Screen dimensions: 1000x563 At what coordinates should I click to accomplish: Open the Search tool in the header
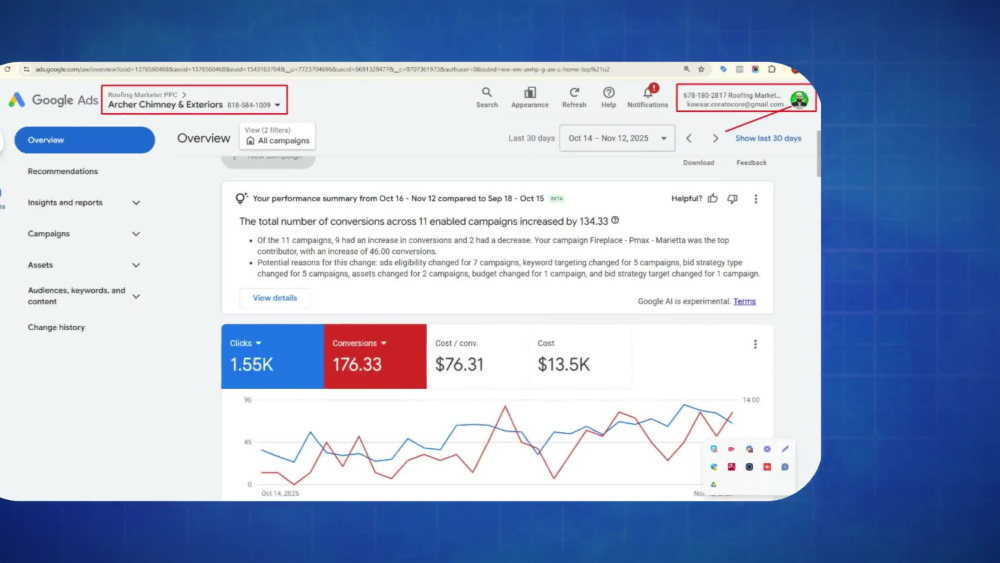(x=487, y=98)
